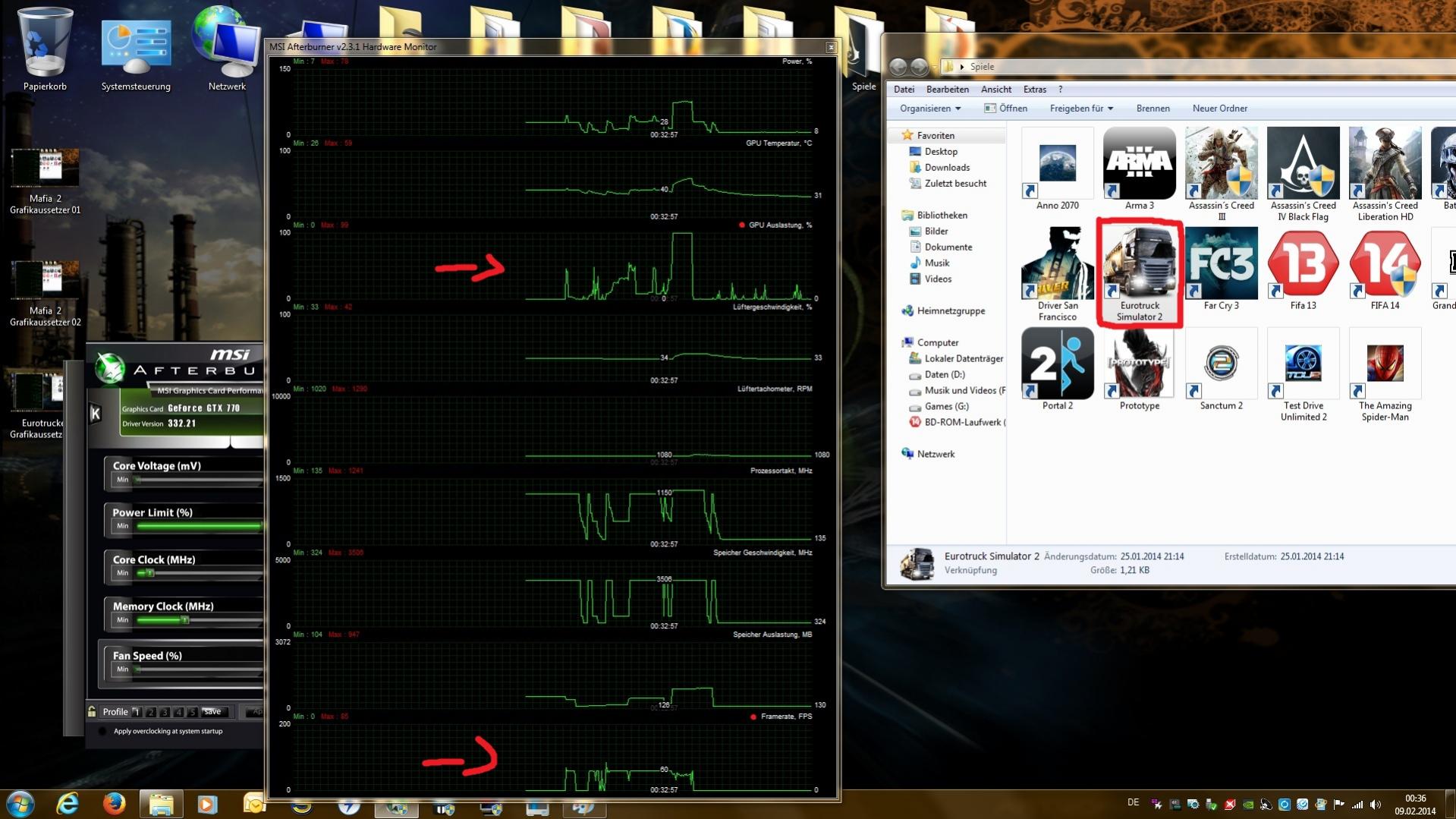Open the Datei menu in Explorer
The height and width of the screenshot is (819, 1456).
(904, 90)
